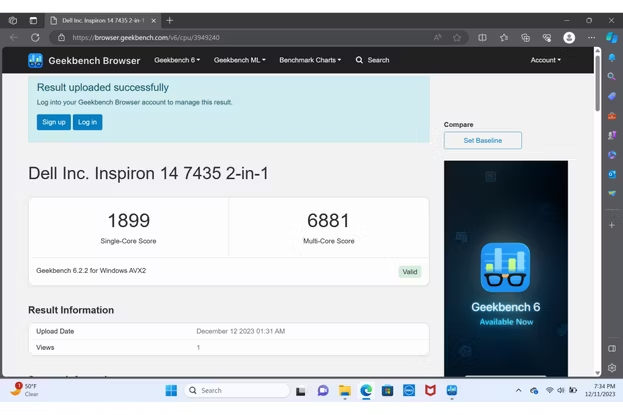Switch to the Dell Inspiron 14 7435 tab
The width and height of the screenshot is (623, 415).
click(x=102, y=20)
